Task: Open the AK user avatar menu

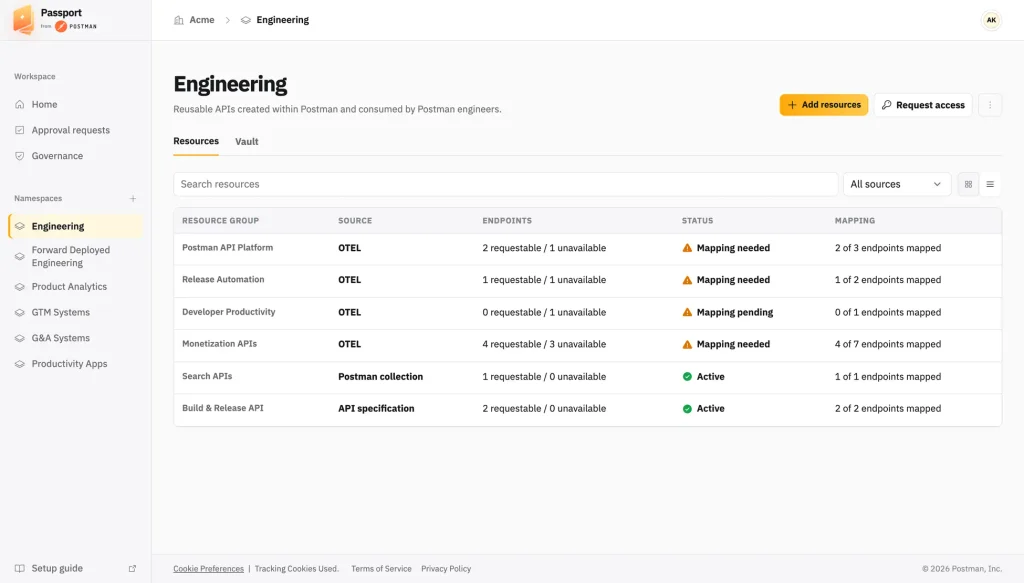Action: 991,20
